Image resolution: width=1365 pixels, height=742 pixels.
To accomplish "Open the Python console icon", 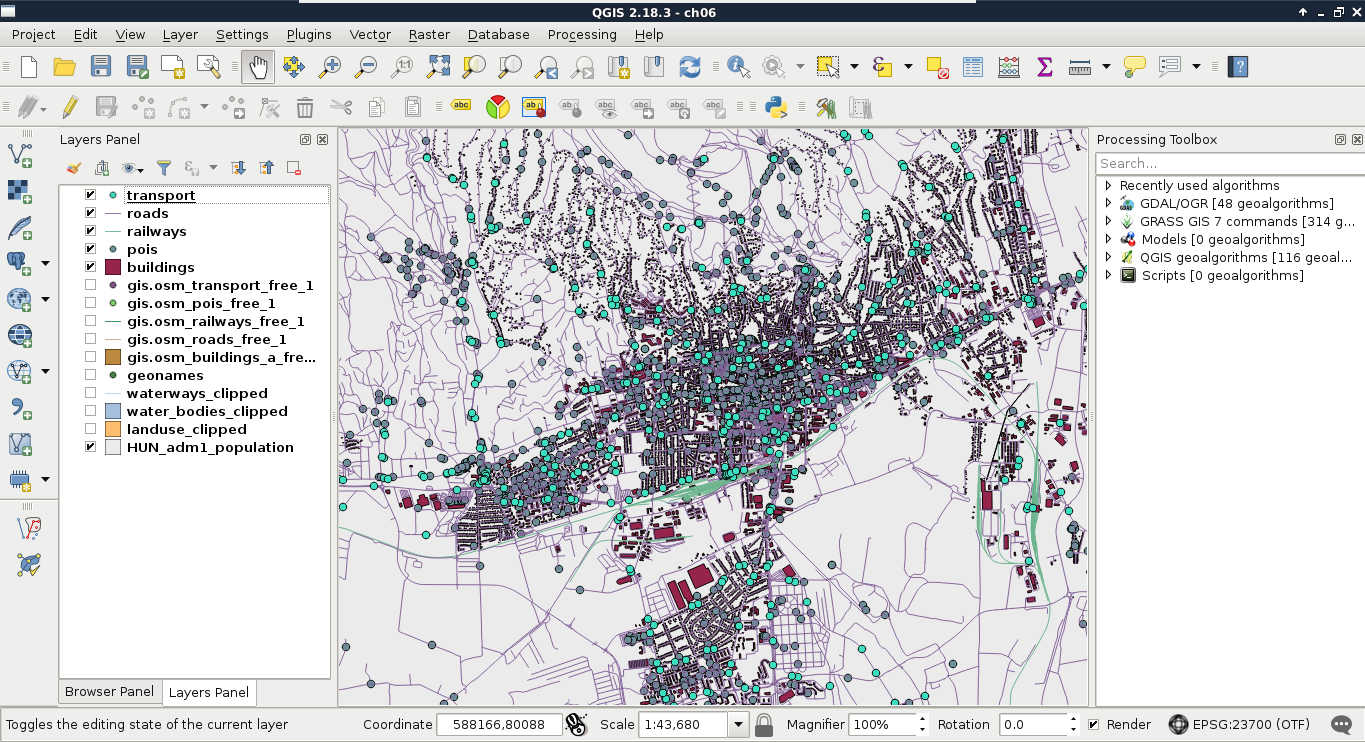I will (x=775, y=107).
